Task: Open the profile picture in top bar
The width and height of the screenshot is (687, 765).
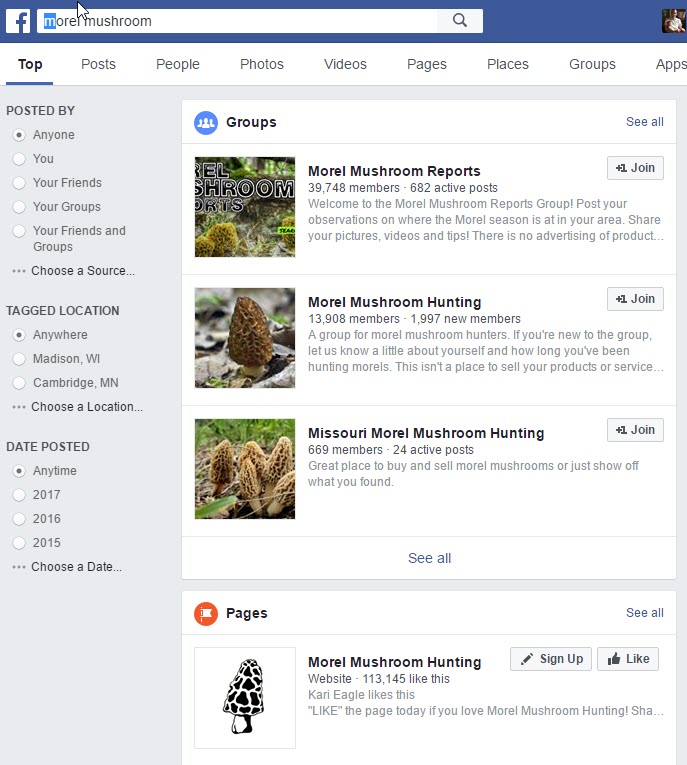Action: (674, 21)
